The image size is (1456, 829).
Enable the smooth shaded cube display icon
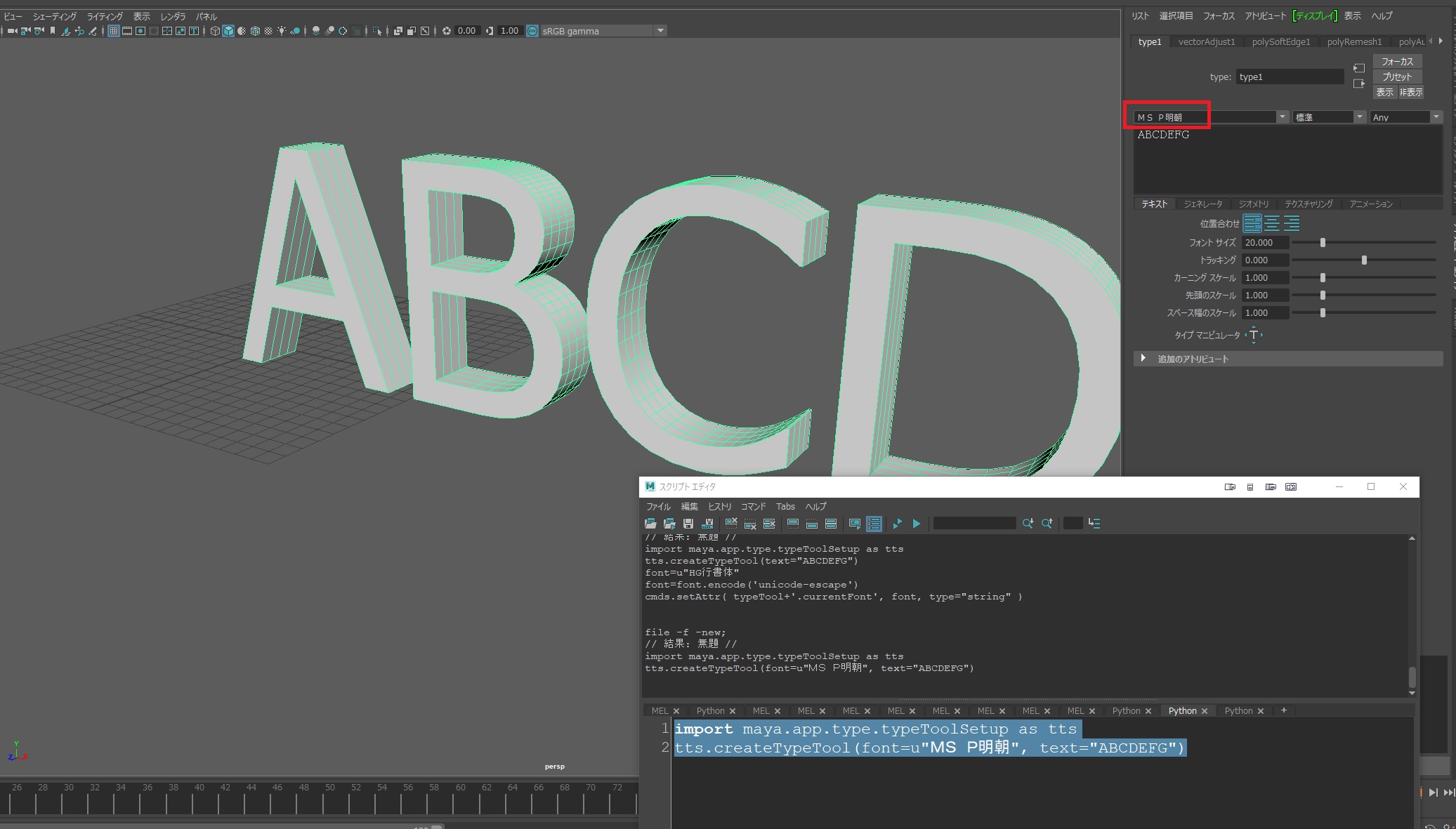[229, 30]
